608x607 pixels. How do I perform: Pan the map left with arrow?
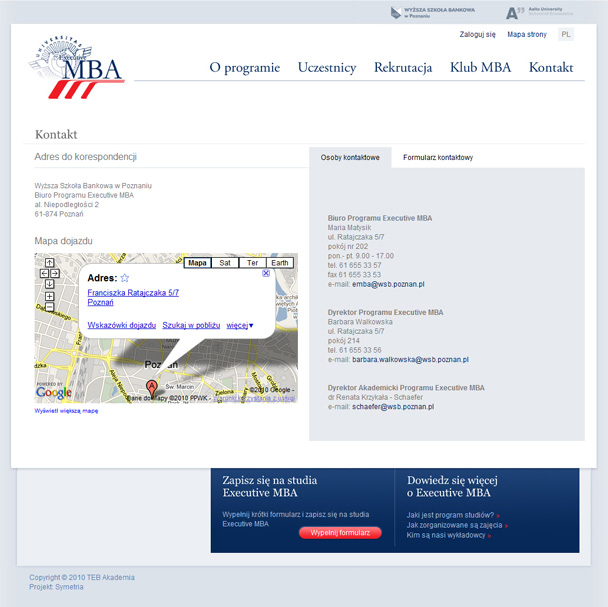44,273
